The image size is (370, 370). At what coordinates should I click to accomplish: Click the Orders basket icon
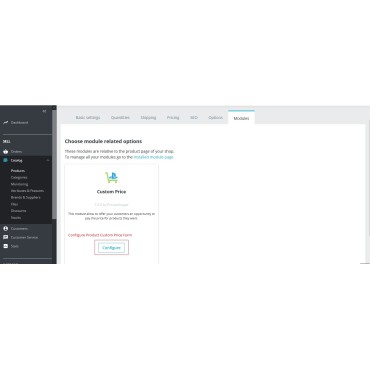click(x=5, y=152)
